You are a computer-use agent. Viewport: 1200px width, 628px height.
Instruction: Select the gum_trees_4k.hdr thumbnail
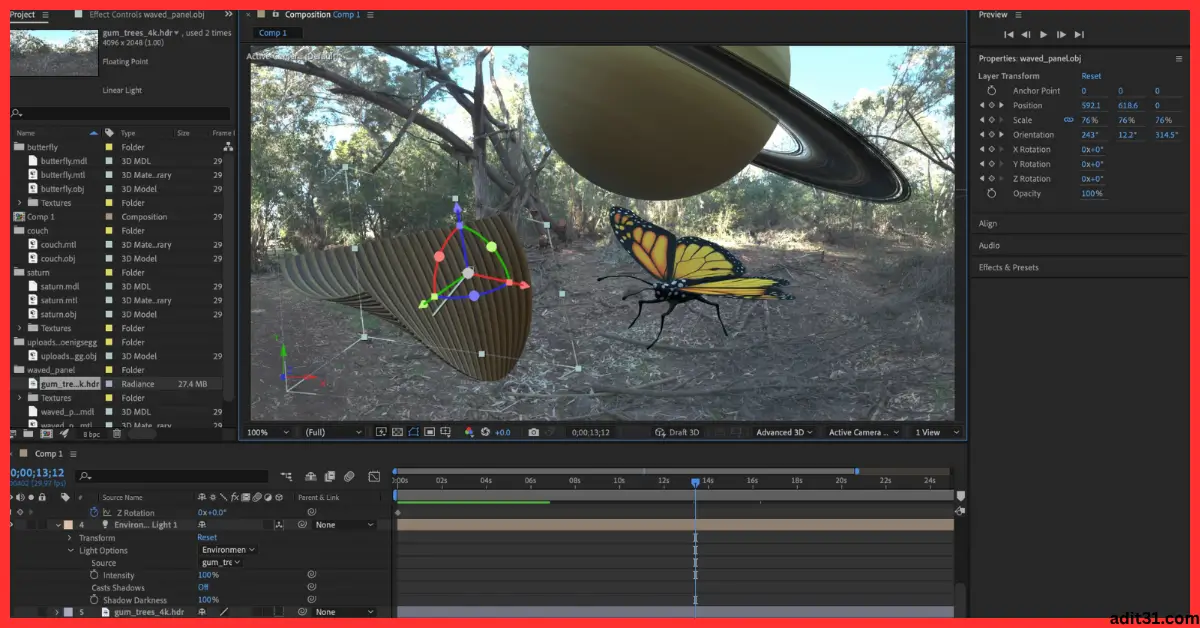pyautogui.click(x=54, y=52)
